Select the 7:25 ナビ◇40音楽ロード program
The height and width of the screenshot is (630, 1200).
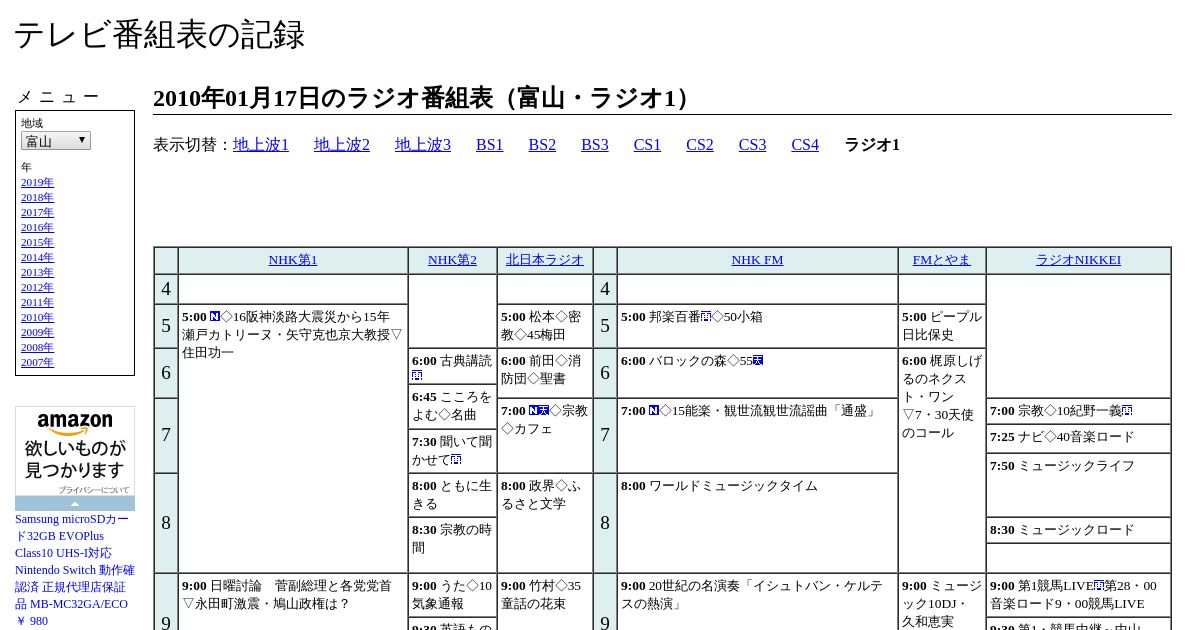pos(1078,438)
